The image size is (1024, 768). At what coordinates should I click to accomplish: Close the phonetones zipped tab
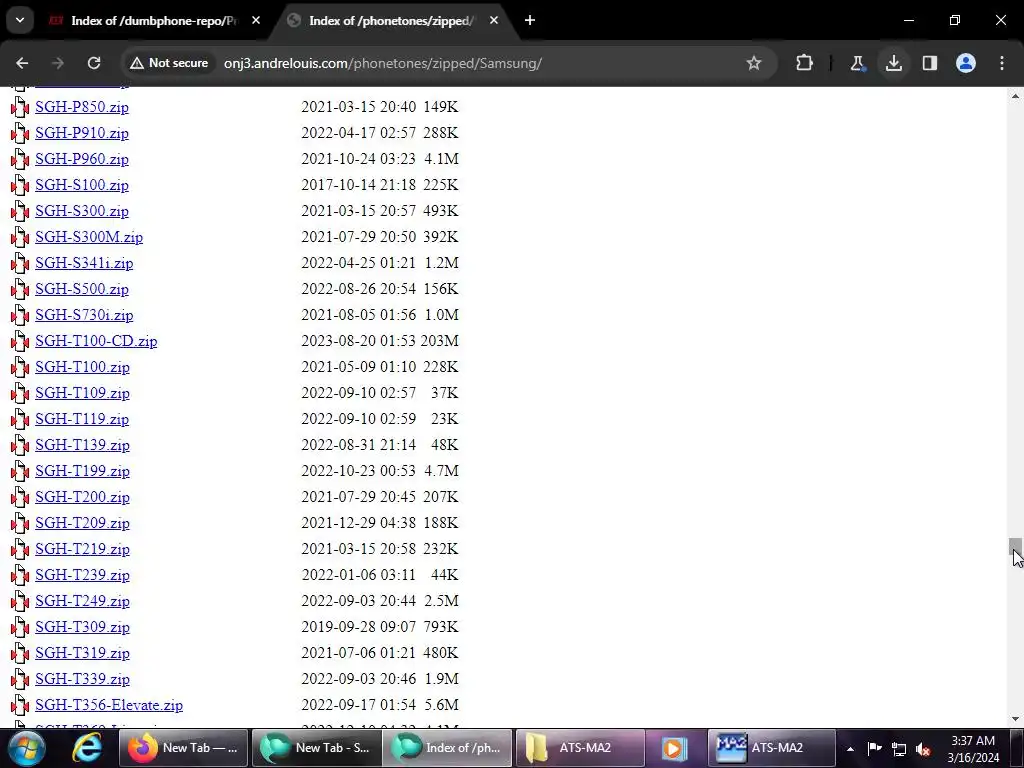[494, 21]
